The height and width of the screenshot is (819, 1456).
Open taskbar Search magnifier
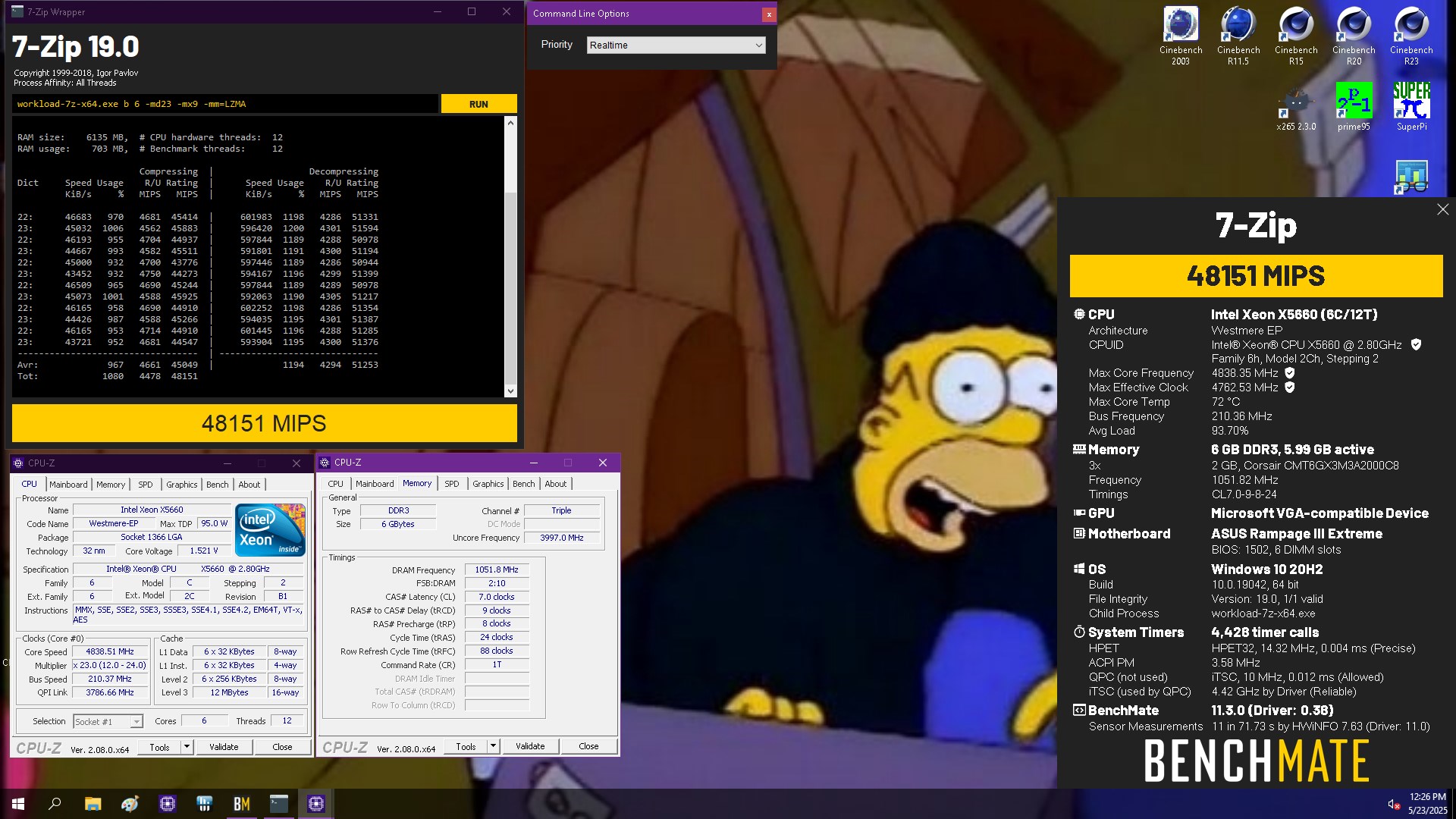(55, 804)
